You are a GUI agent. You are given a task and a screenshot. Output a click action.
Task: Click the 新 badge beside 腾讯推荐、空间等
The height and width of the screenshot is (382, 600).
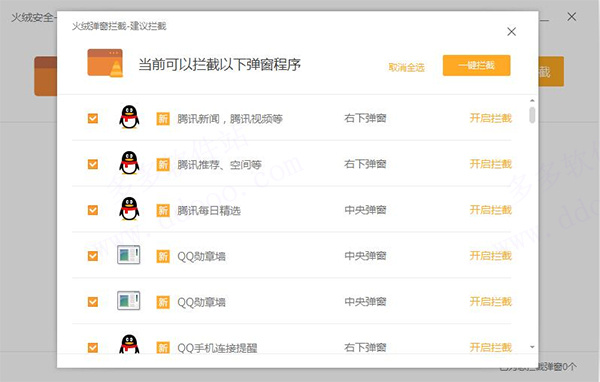[163, 165]
